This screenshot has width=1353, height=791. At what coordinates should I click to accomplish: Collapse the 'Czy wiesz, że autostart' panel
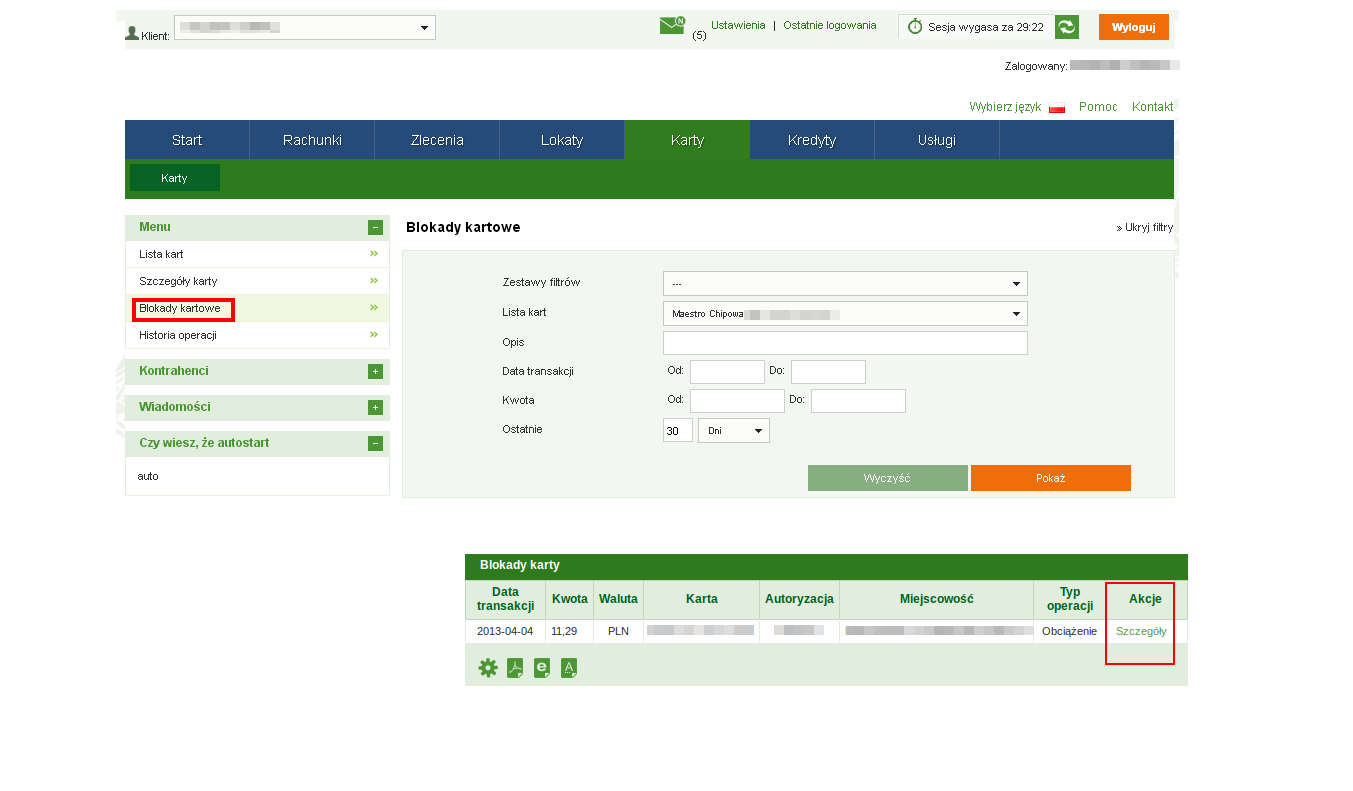coord(375,443)
